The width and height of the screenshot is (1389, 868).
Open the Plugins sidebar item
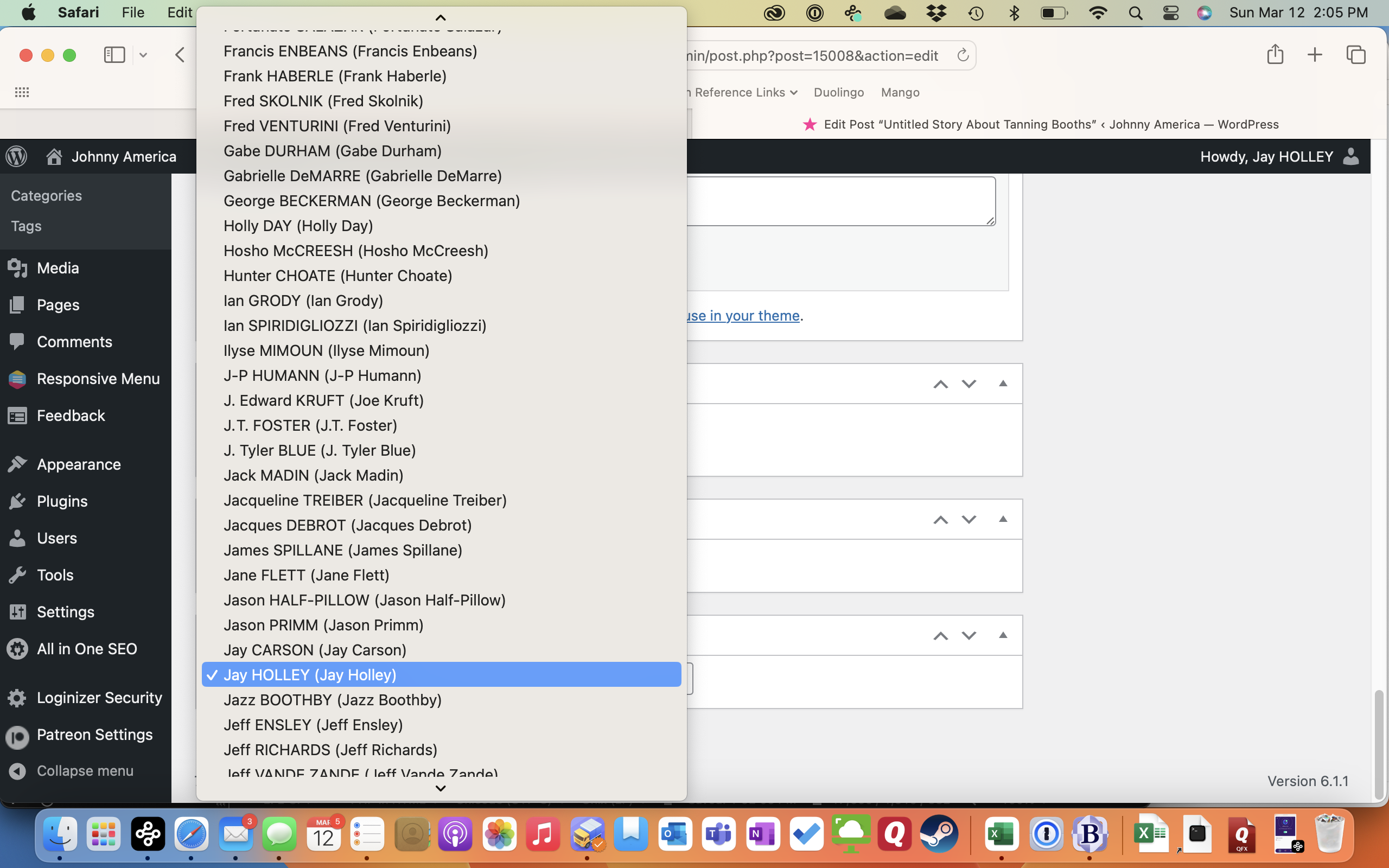63,501
